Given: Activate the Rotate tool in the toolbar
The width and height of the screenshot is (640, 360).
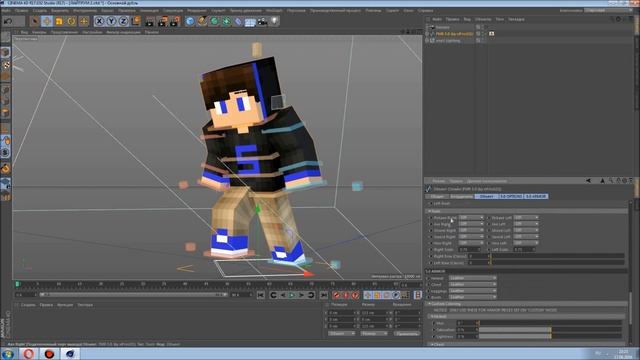Looking at the screenshot, I should point(71,21).
